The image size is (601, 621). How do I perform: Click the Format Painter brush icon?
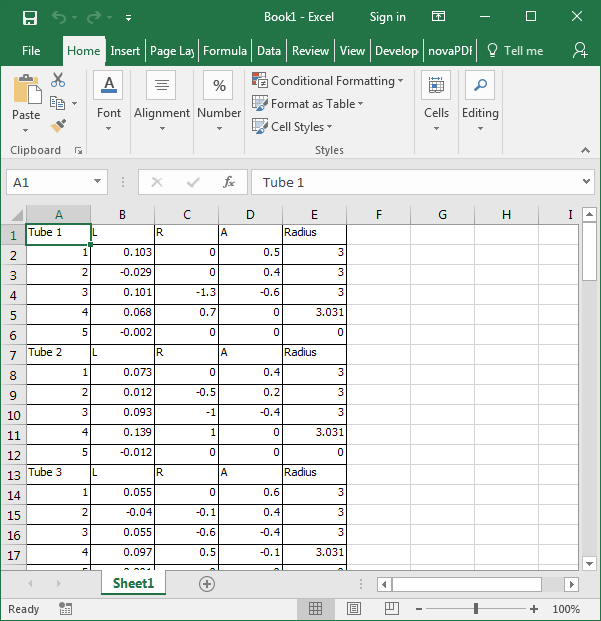tap(58, 125)
